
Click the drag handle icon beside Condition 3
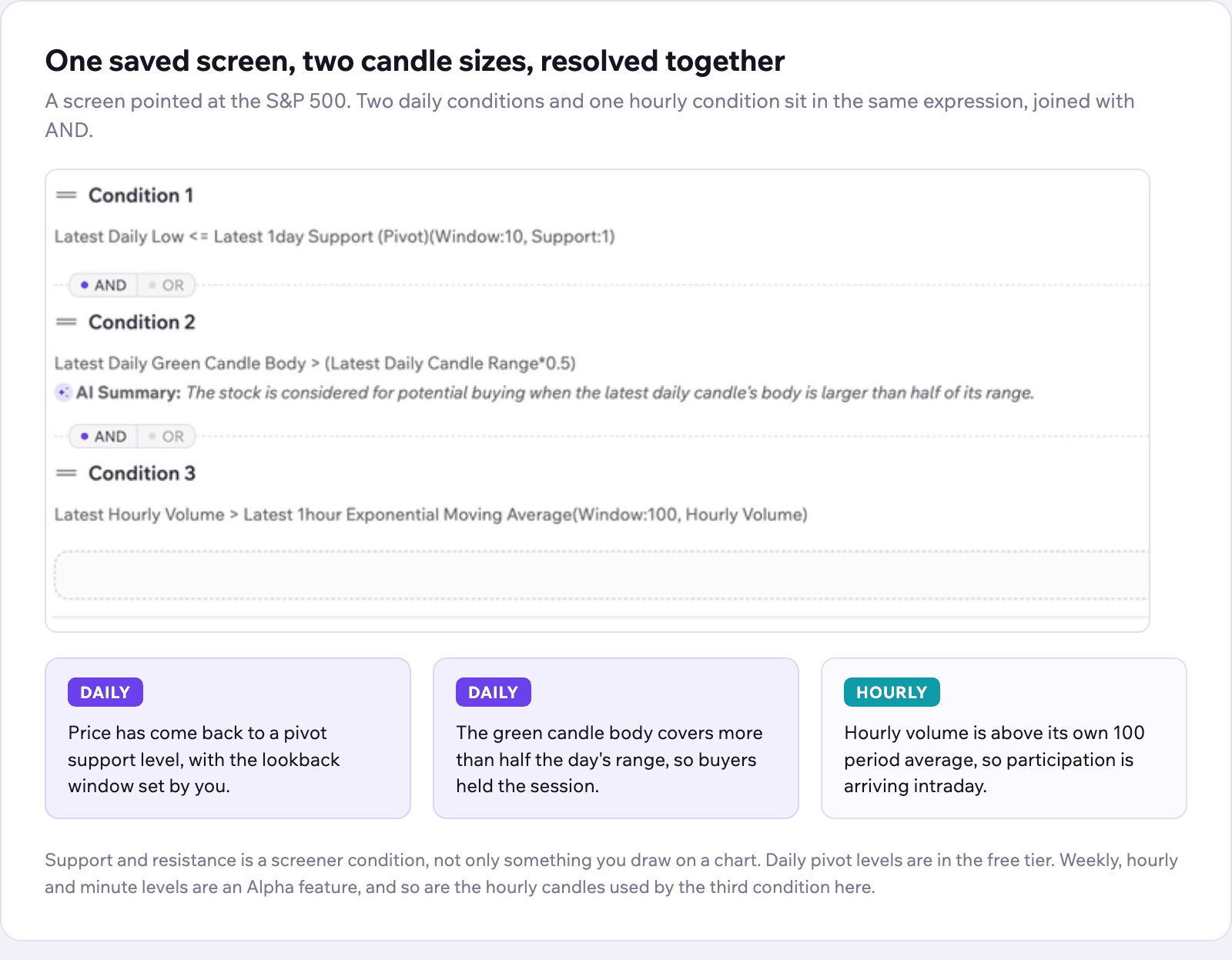(x=66, y=473)
